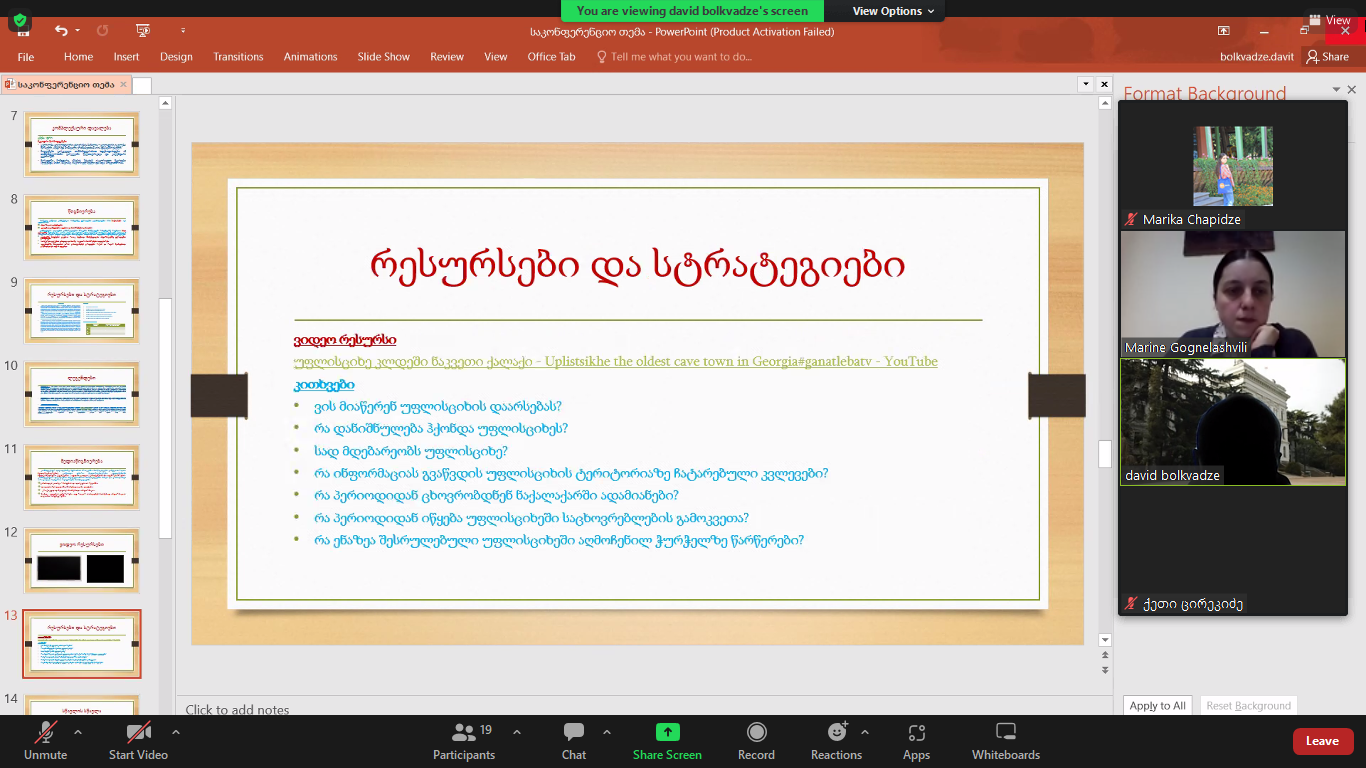Select slide 9 thumbnail

pyautogui.click(x=81, y=311)
